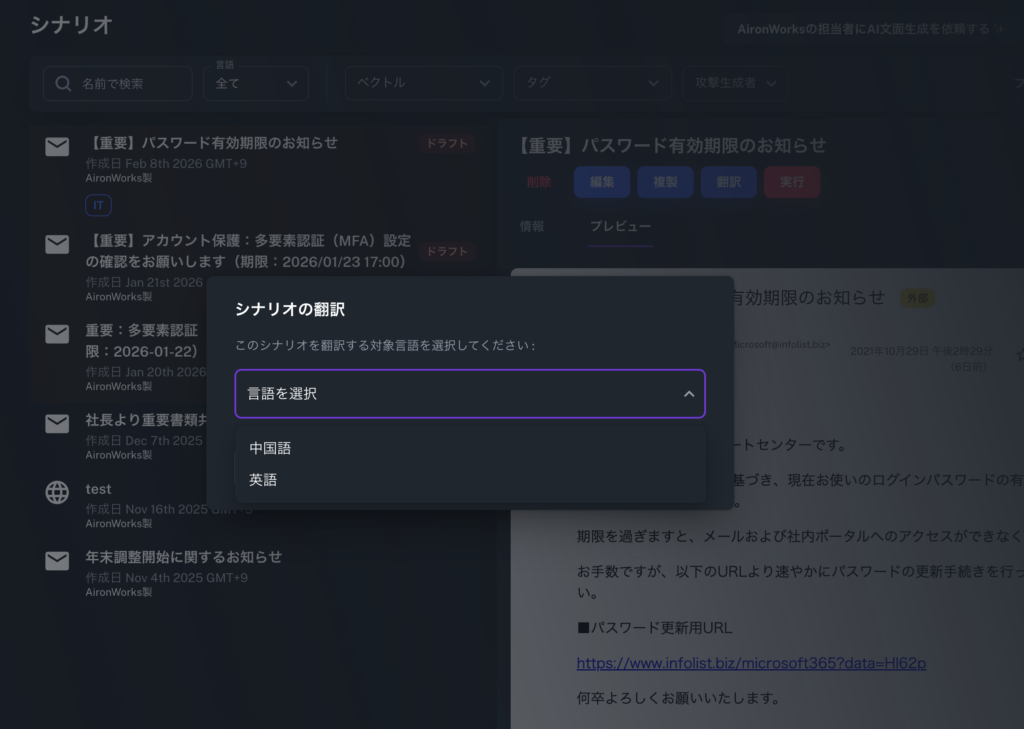Click the search magnifier icon
Screen dimensions: 1024x729
click(63, 84)
